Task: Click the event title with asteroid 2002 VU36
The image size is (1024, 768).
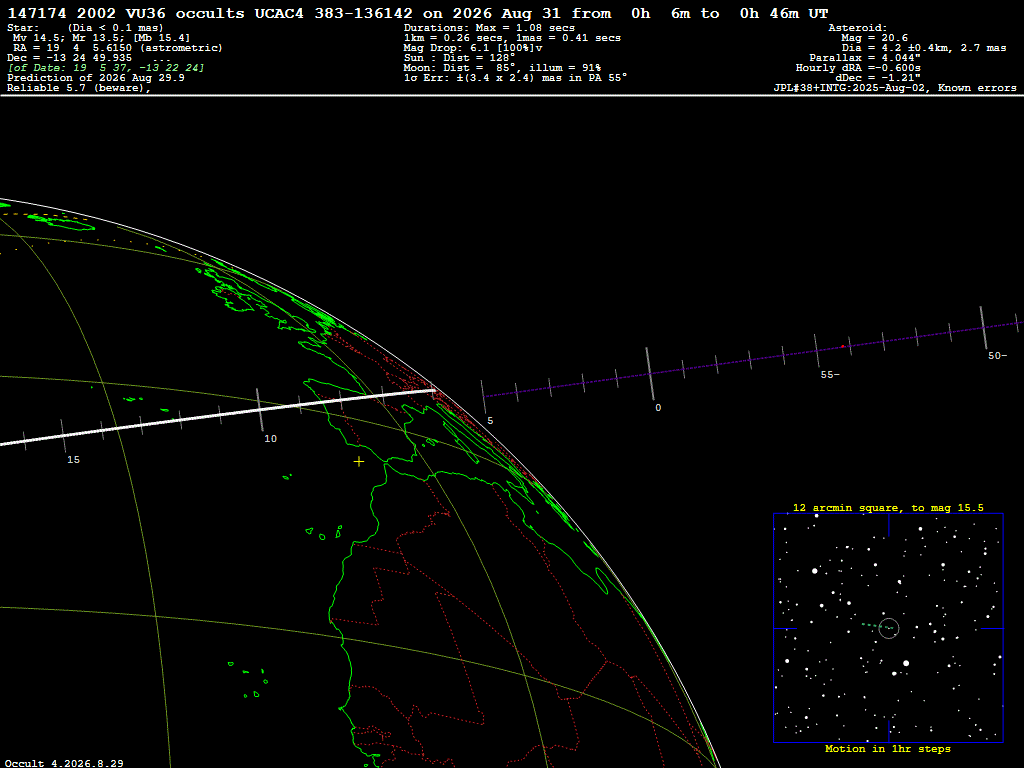Action: pos(418,13)
